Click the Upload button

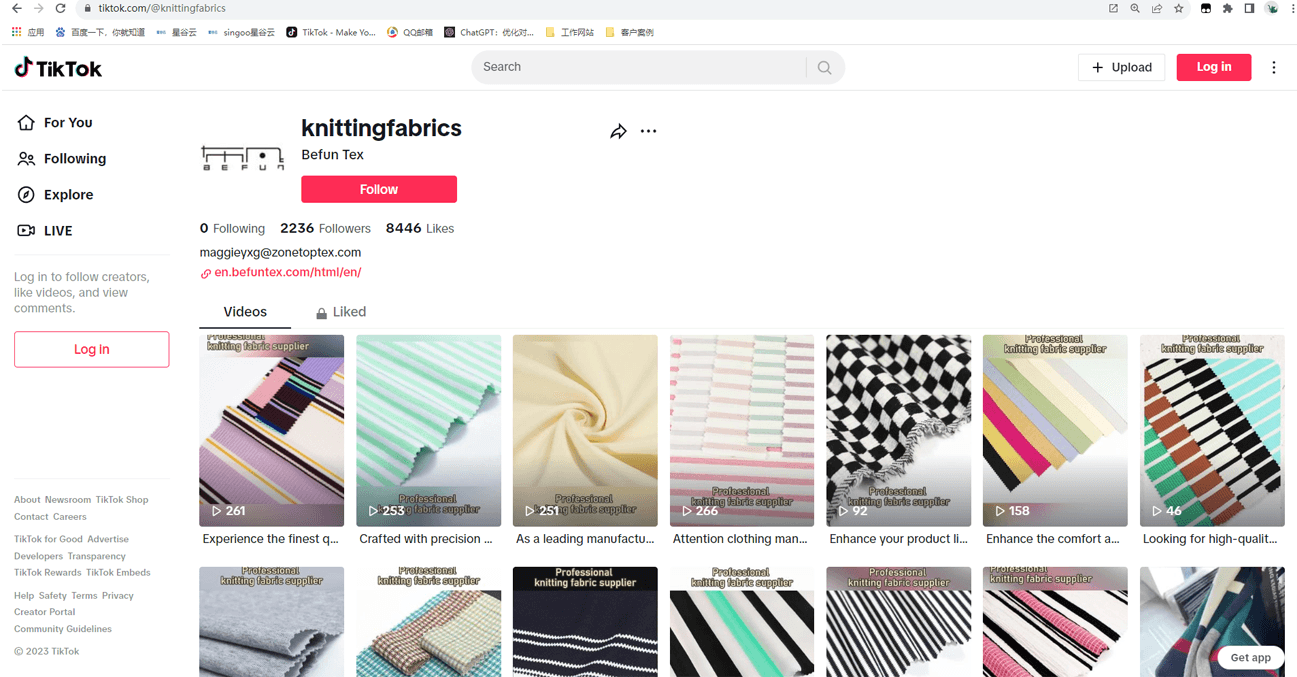1121,67
